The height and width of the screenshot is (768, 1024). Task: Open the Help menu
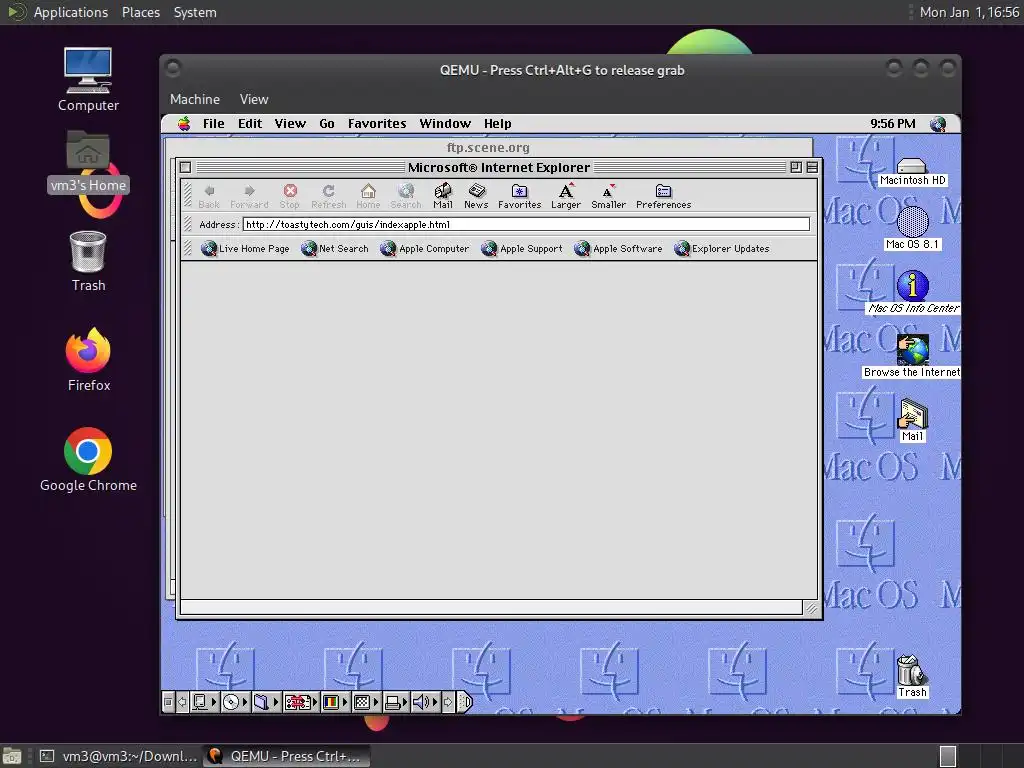(x=498, y=123)
